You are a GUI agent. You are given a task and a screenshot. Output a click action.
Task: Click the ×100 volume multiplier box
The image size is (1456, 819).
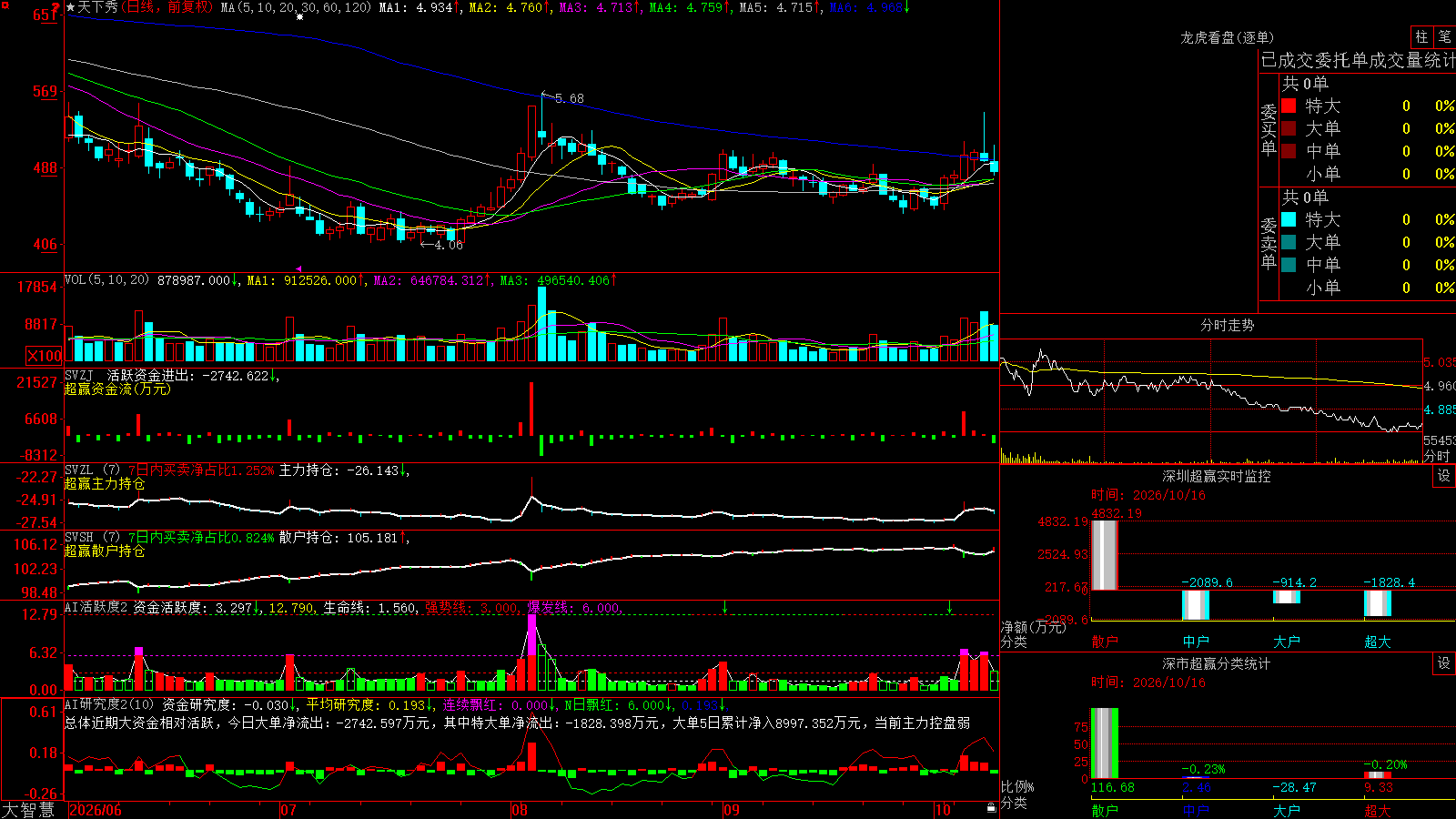point(45,356)
